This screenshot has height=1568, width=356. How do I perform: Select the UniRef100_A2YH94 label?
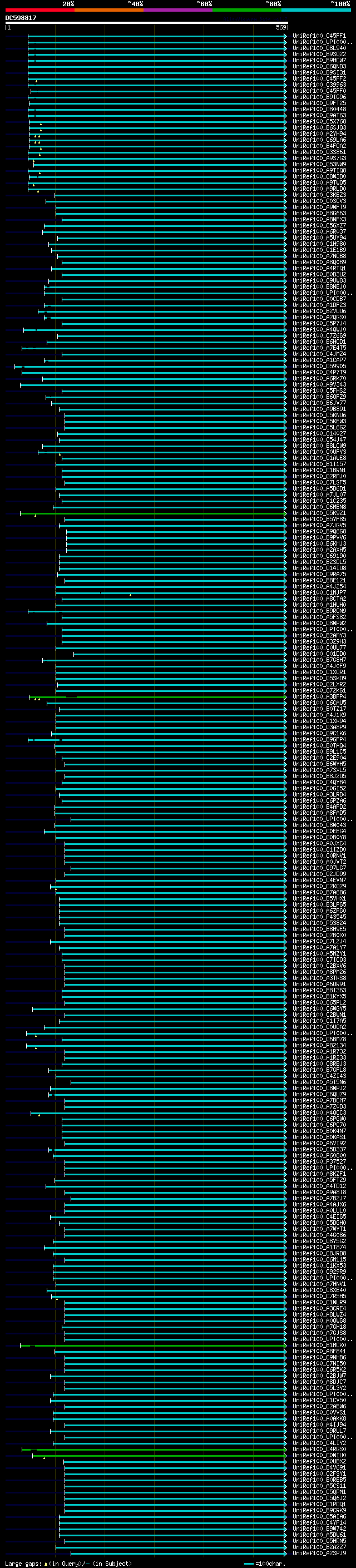coord(319,134)
